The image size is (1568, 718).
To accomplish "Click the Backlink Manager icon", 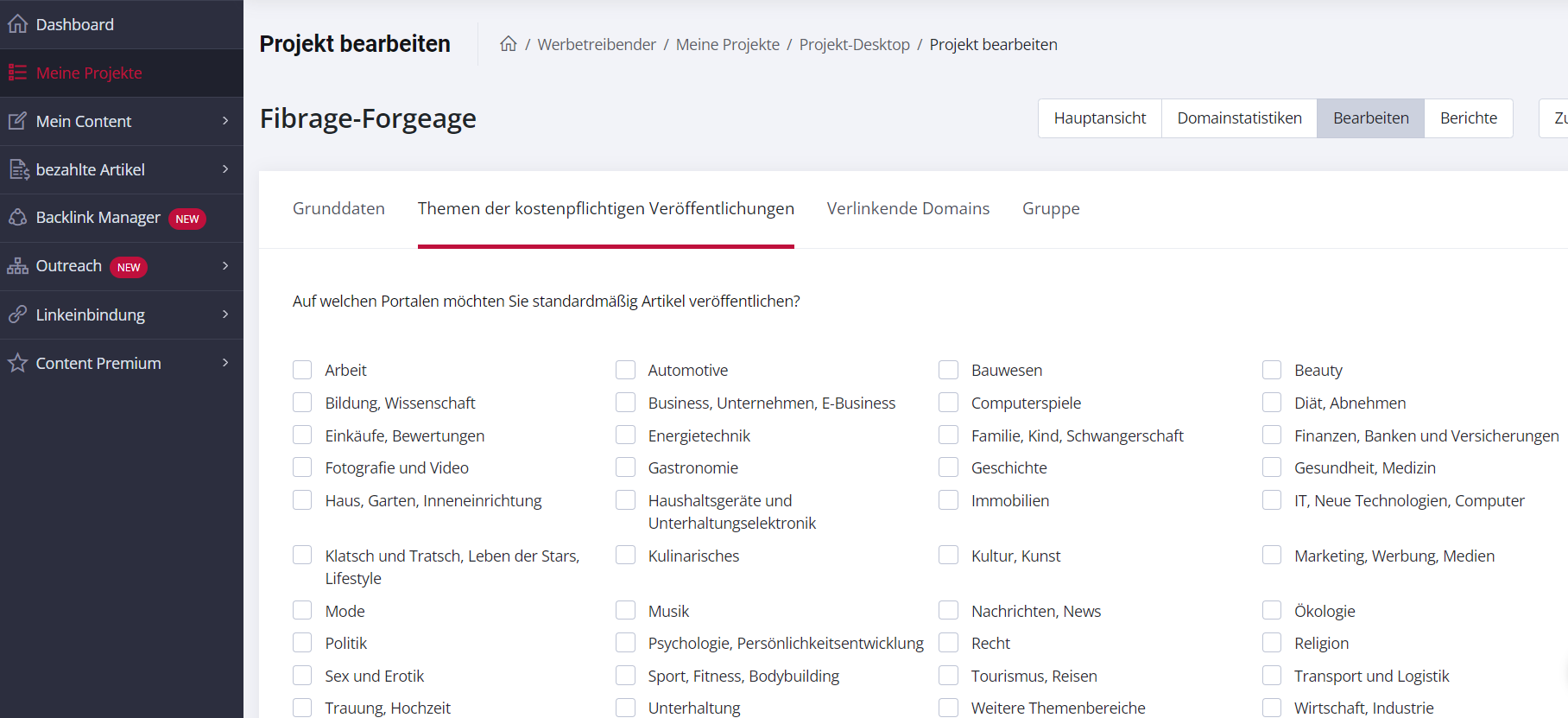I will 17,218.
